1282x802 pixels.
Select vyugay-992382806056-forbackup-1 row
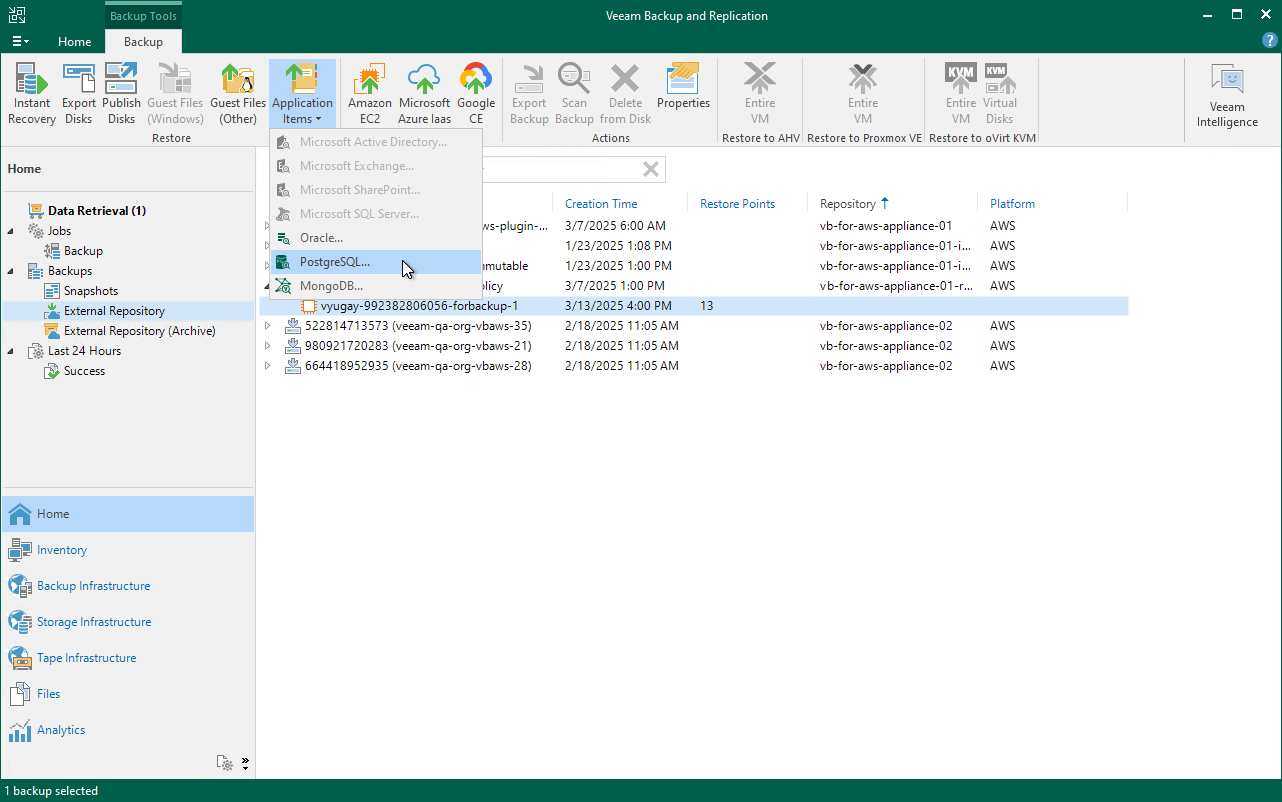click(x=693, y=306)
